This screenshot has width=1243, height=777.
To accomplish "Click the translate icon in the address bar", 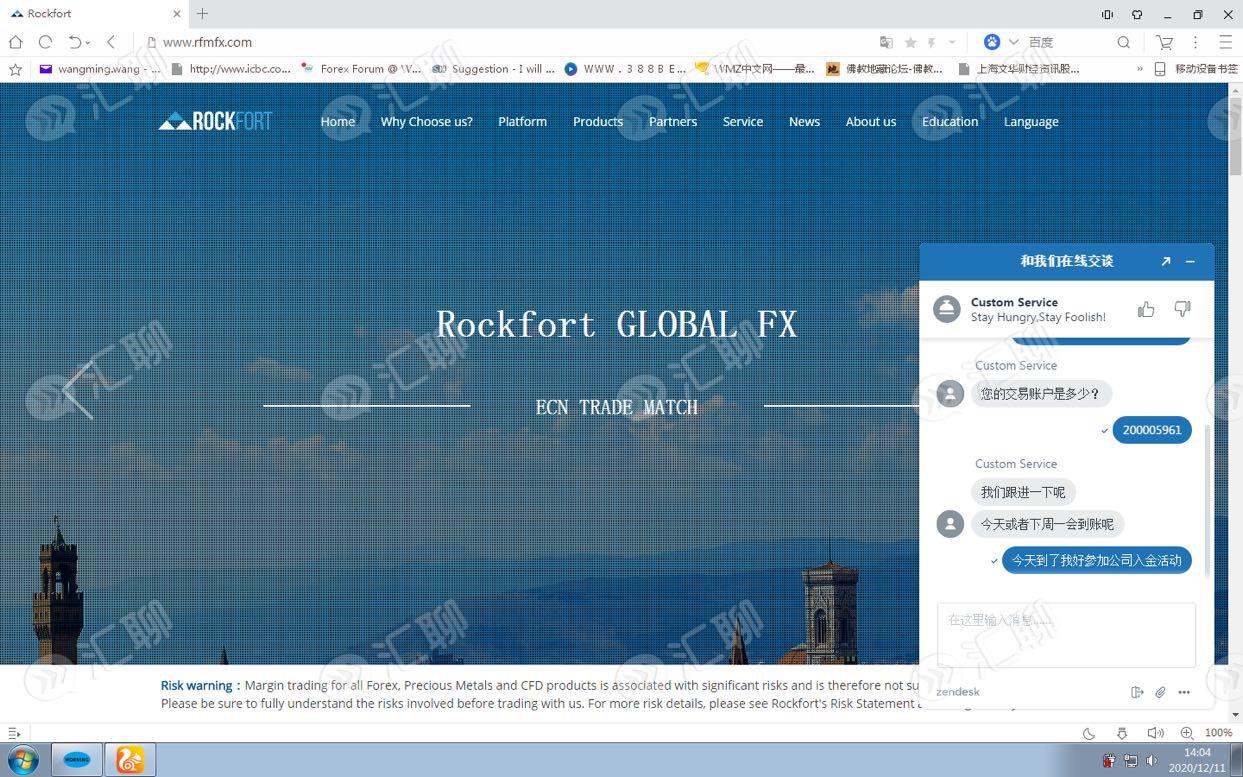I will (x=885, y=42).
